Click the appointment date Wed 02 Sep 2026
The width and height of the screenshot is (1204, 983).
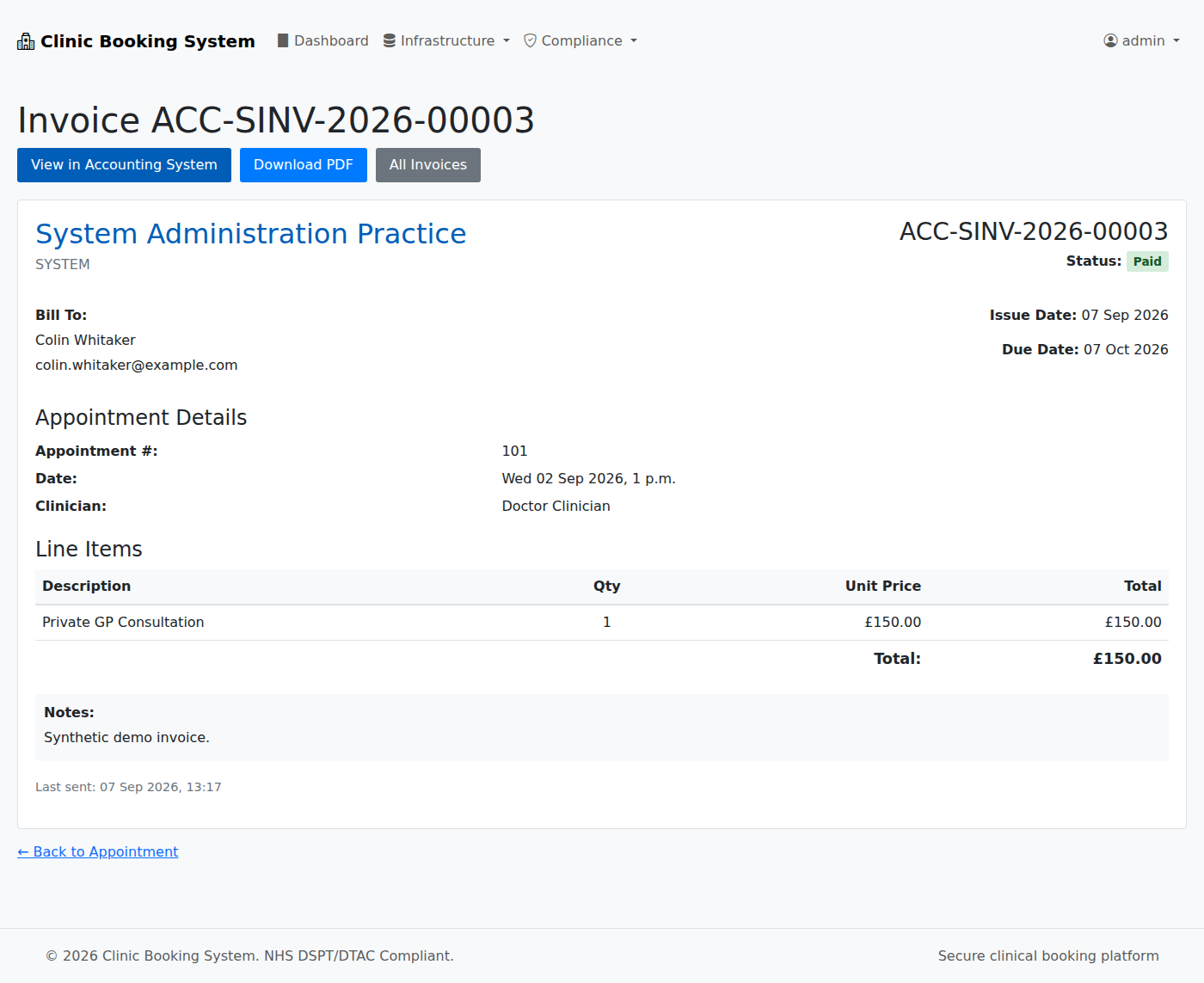(589, 478)
